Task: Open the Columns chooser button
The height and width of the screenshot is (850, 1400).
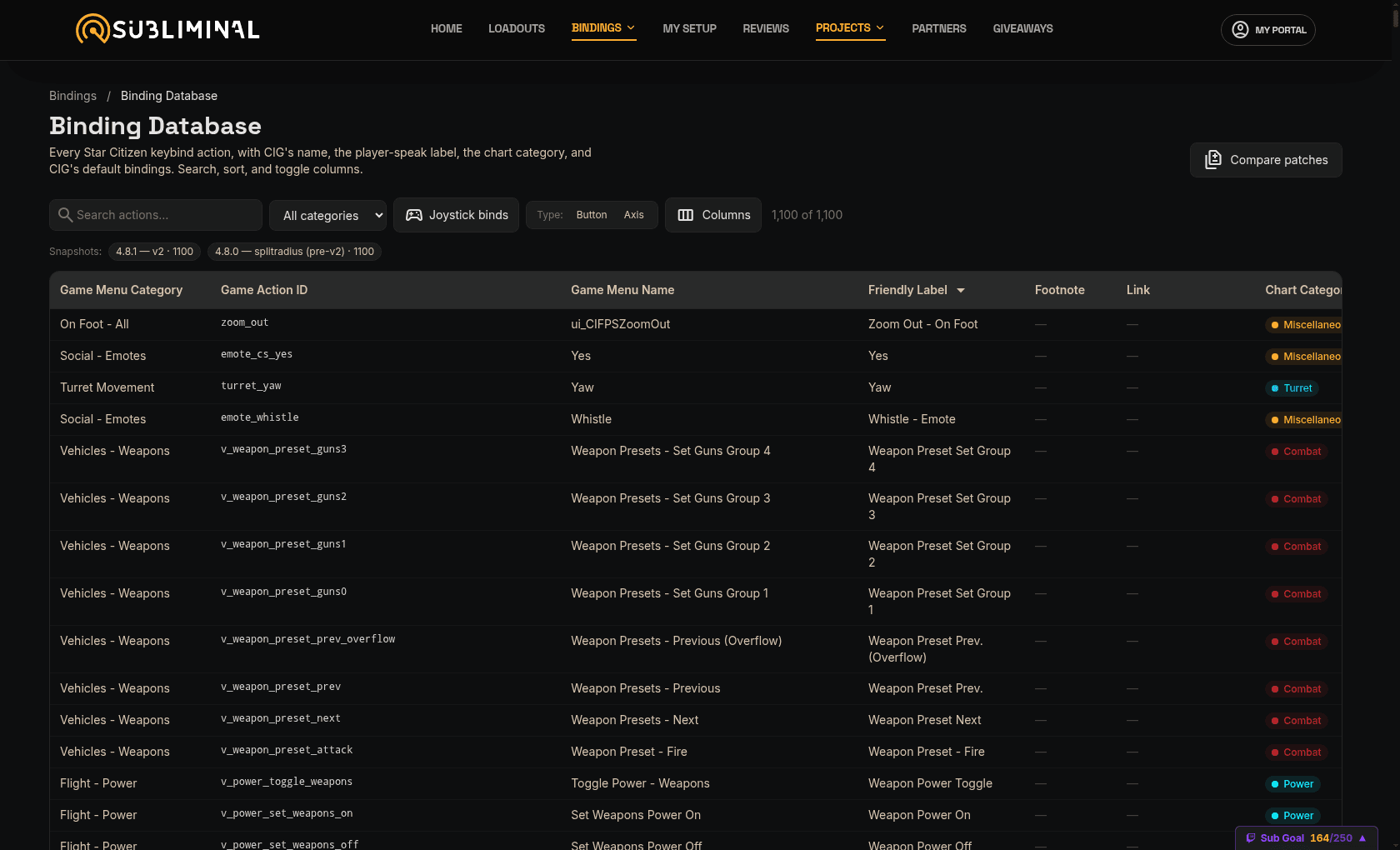Action: pyautogui.click(x=713, y=215)
